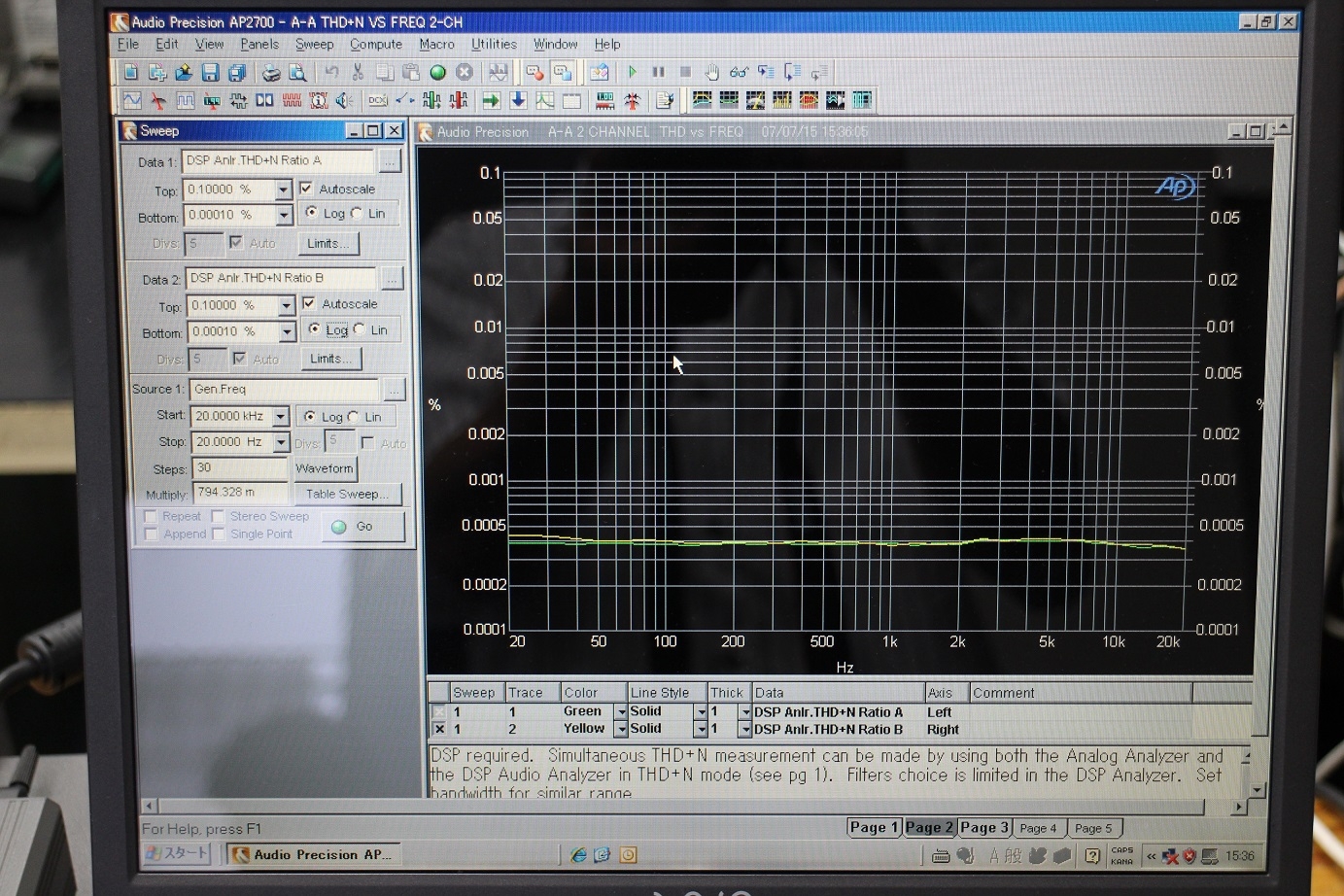Toggle Data 1 Autoscale checkbox
Image resolution: width=1344 pixels, height=896 pixels.
tap(306, 189)
